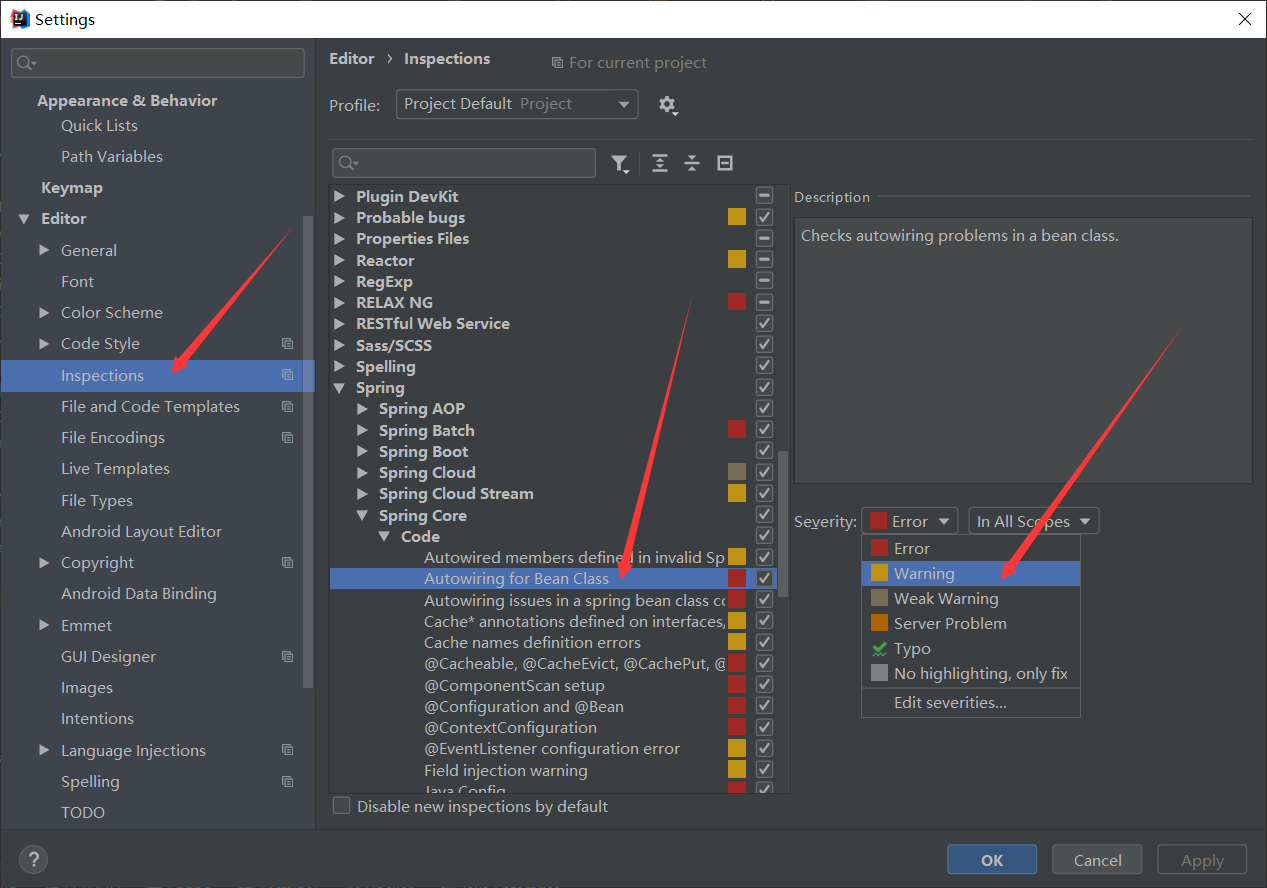Click project-level icon beside Code Style
Screen dimensions: 1267x888
tap(288, 344)
